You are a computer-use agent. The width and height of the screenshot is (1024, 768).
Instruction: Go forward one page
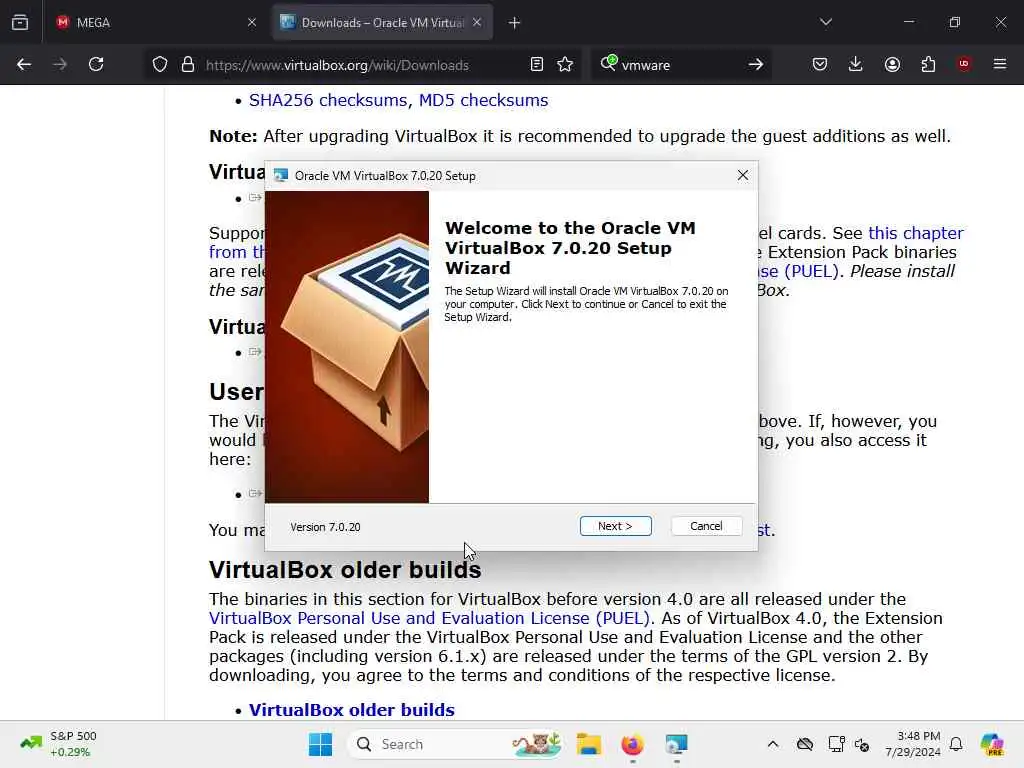point(60,64)
